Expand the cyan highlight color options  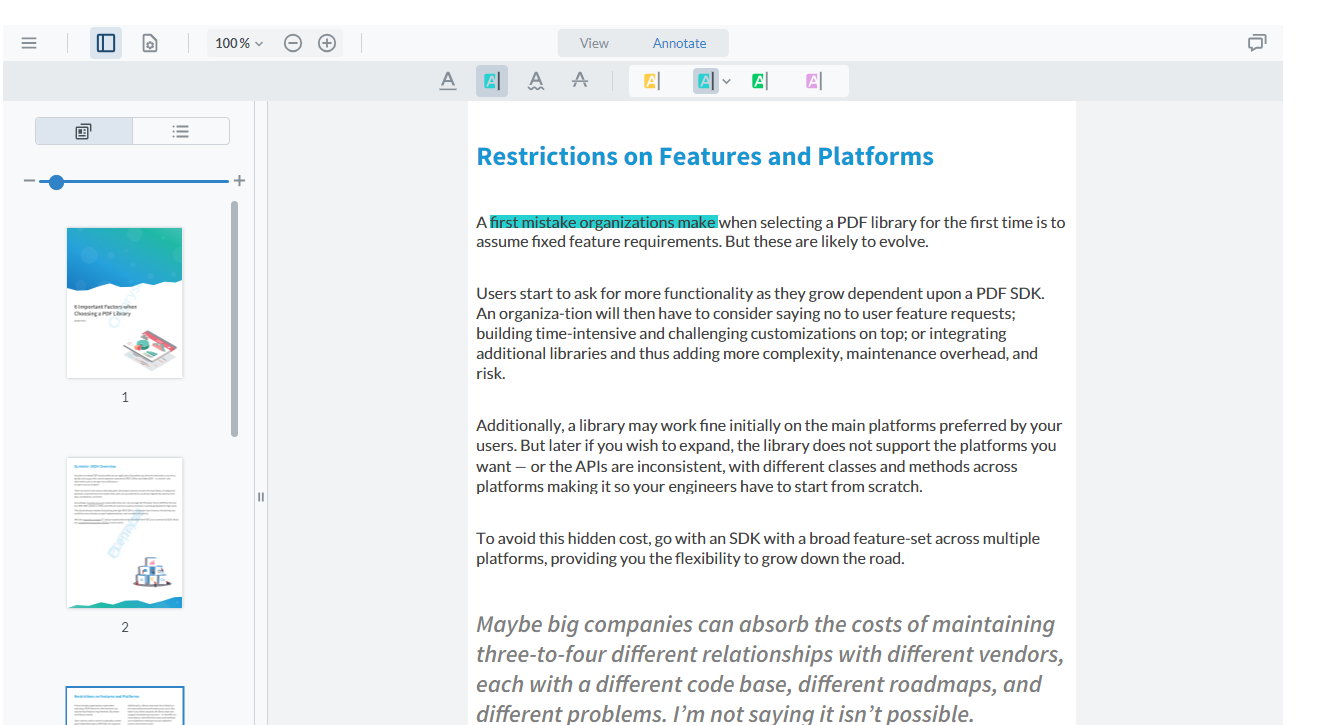[727, 81]
